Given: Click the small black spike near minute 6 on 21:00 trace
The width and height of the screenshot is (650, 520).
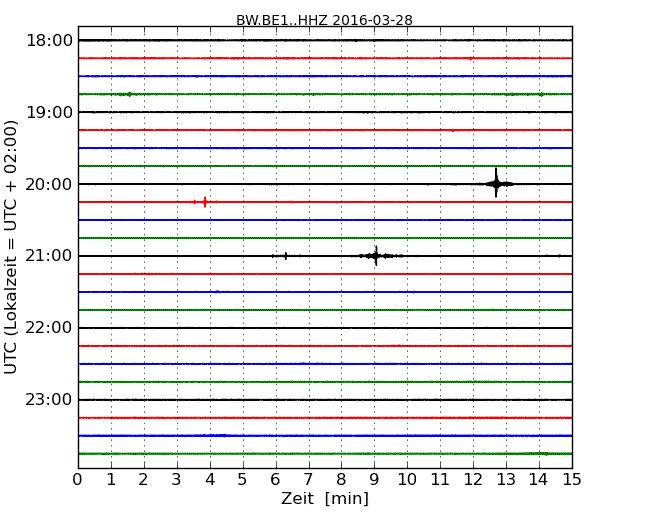Looking at the screenshot, I should coord(286,256).
